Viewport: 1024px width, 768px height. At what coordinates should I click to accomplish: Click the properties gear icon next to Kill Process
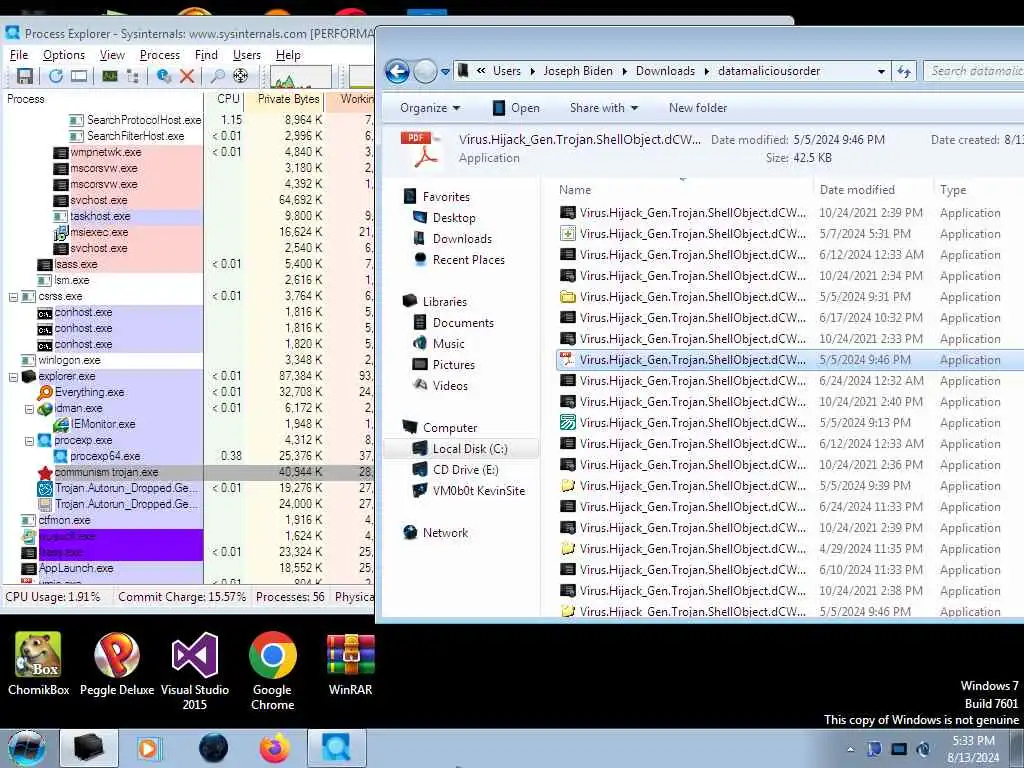pos(163,76)
